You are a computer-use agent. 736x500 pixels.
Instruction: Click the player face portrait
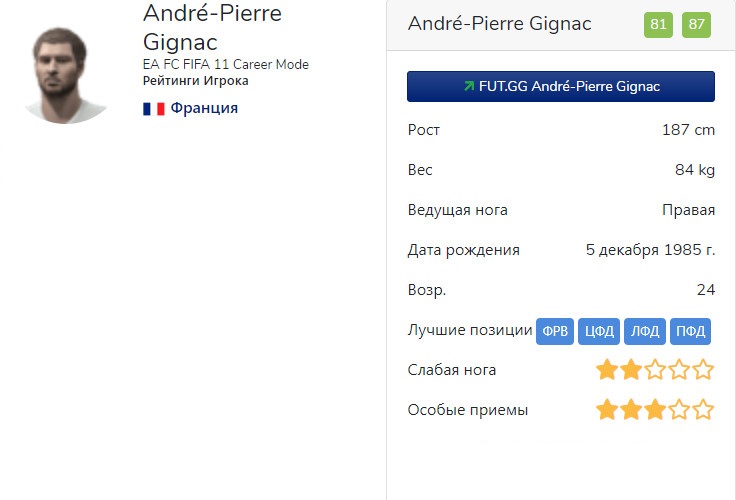tap(65, 74)
